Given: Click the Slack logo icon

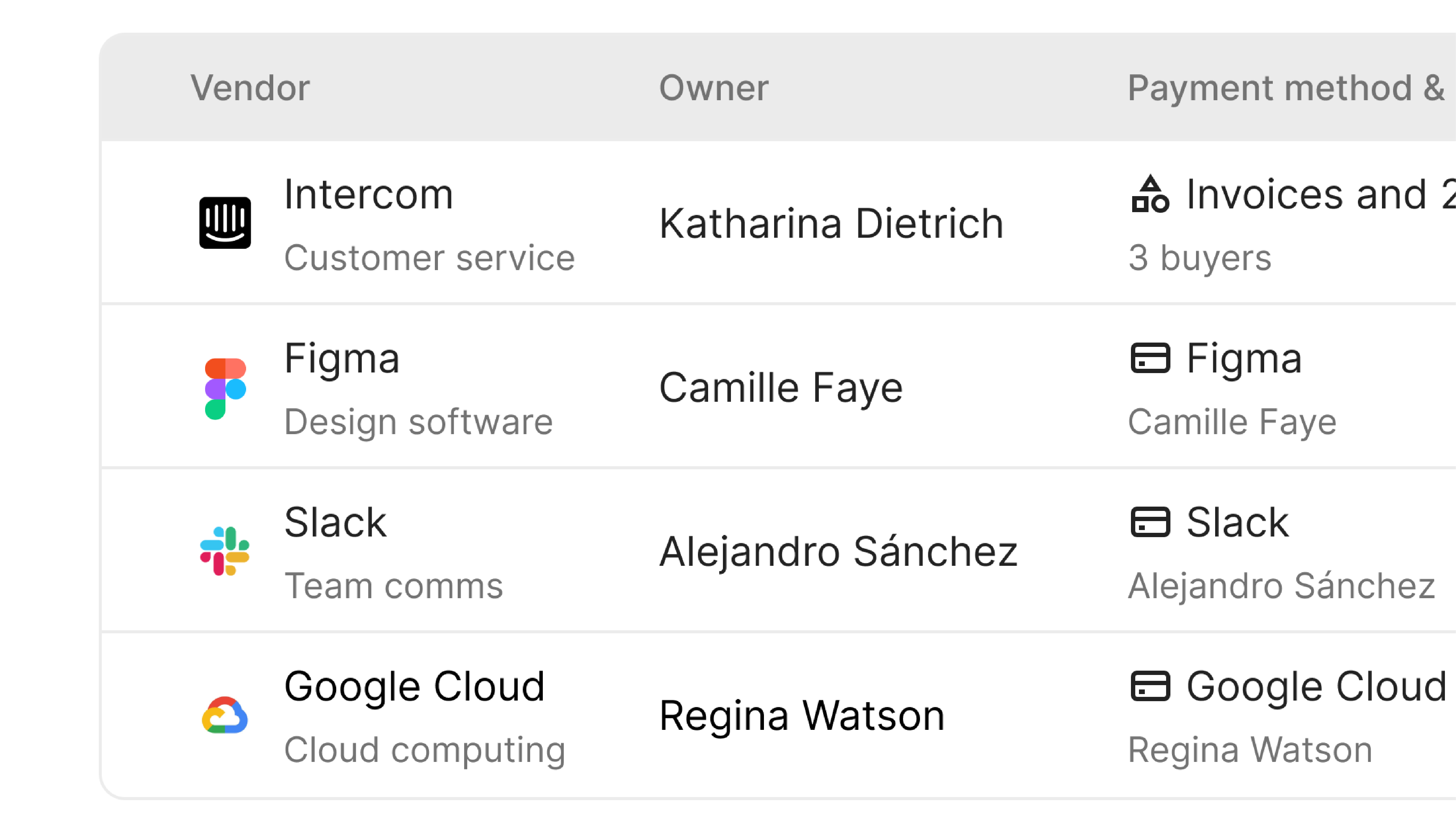Looking at the screenshot, I should click(x=225, y=551).
